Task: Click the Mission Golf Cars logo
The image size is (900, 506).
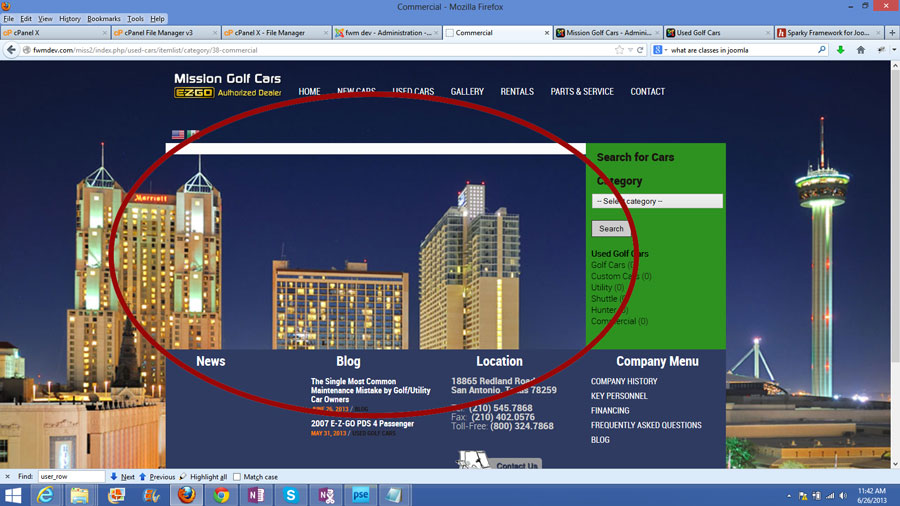Action: (x=227, y=85)
